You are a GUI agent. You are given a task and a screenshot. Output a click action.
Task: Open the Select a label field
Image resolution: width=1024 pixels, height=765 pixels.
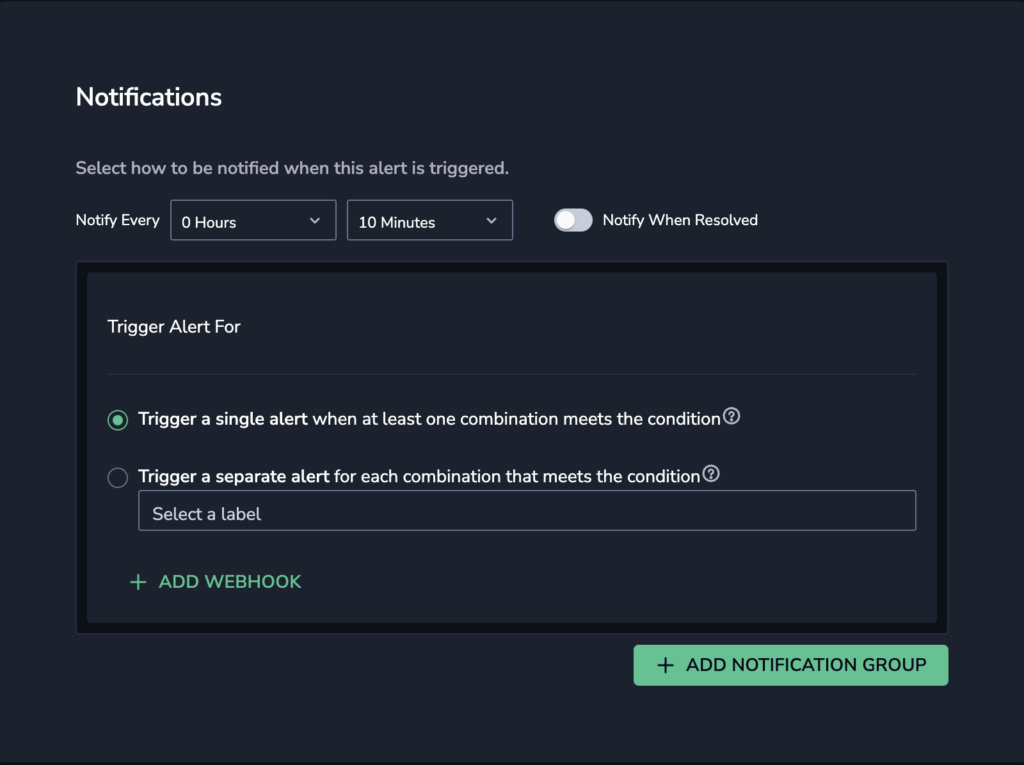click(527, 510)
